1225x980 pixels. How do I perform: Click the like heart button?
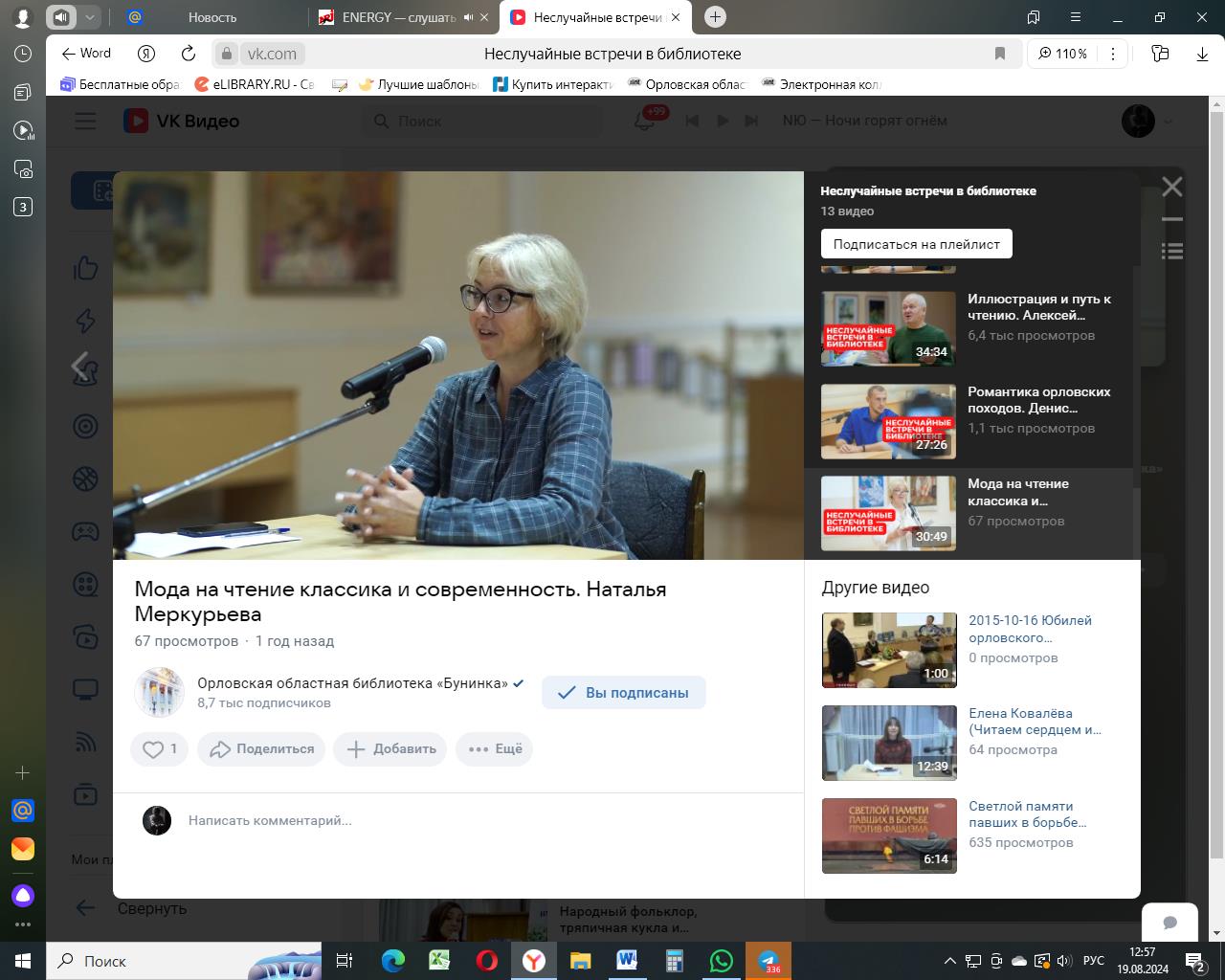tap(154, 748)
